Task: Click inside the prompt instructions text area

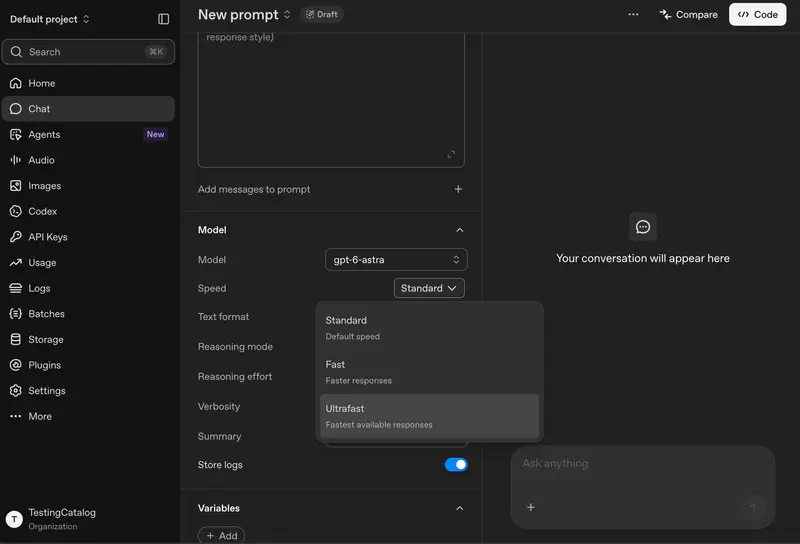Action: (331, 100)
